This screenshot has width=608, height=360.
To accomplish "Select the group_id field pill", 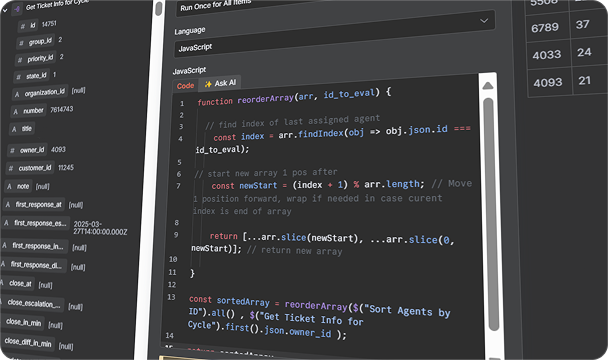I will click(x=36, y=42).
